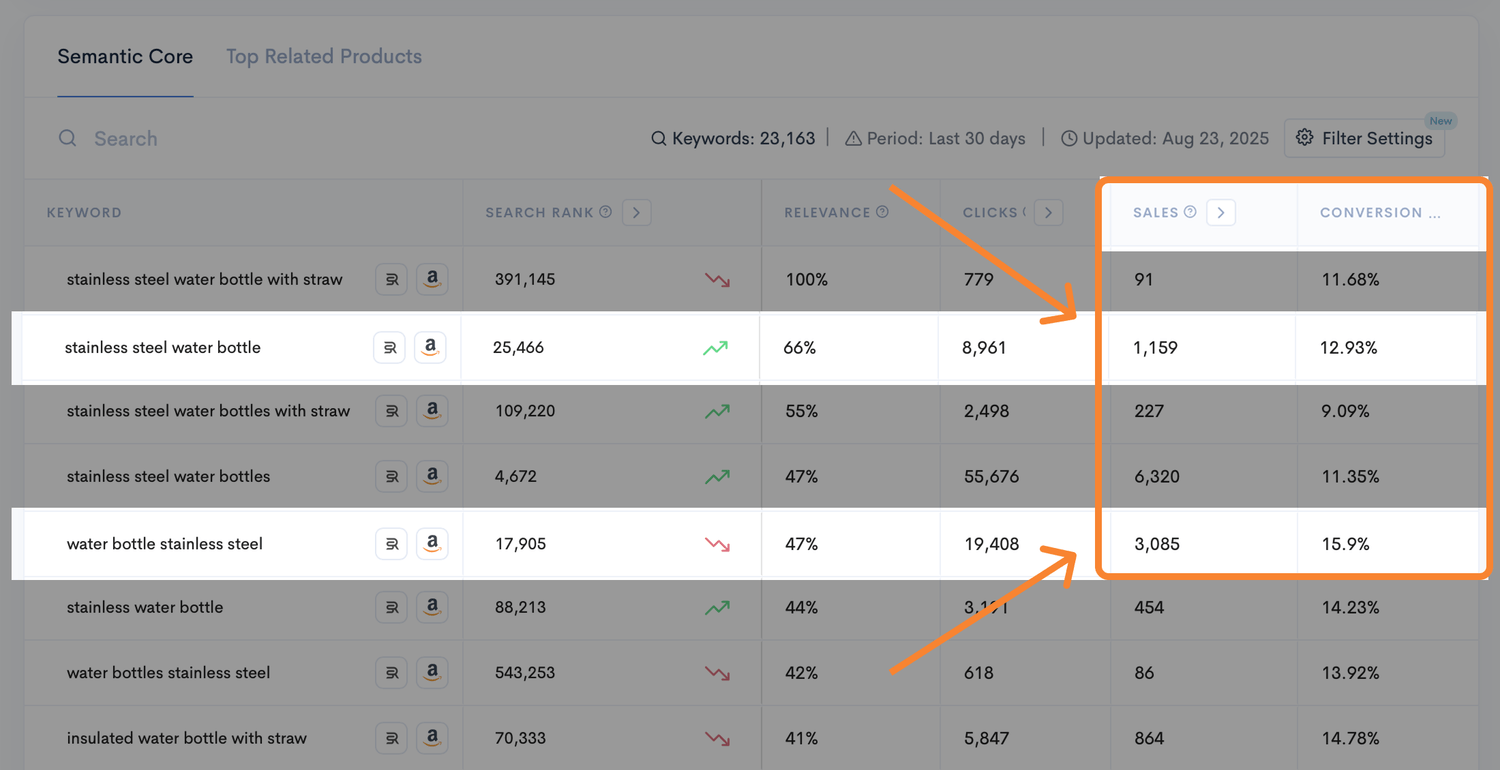Click Amazon icon for stainless steel water bottle

click(x=430, y=348)
